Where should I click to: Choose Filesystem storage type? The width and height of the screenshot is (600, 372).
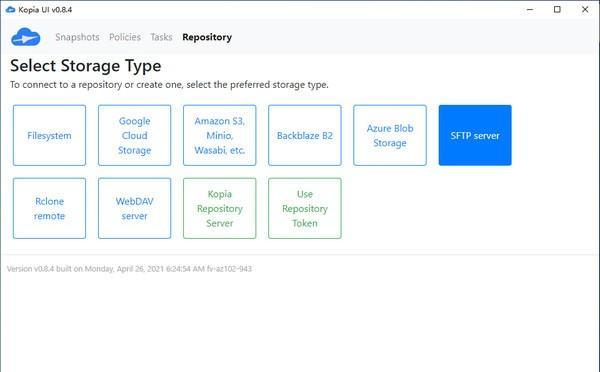pos(49,135)
